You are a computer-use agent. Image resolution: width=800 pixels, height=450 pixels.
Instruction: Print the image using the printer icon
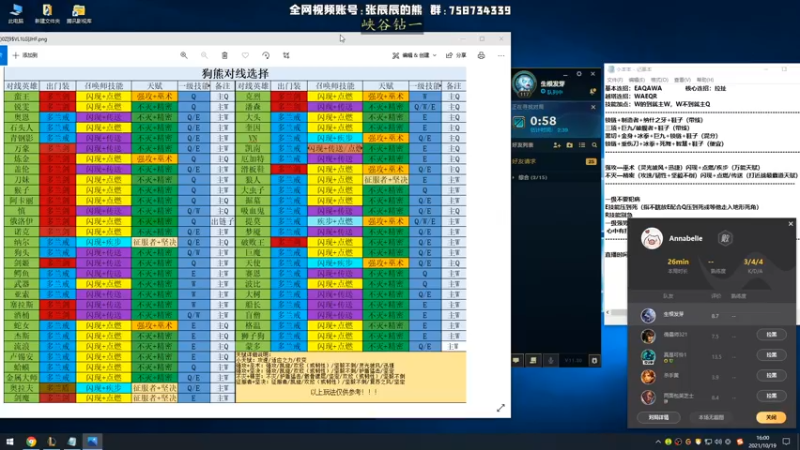click(x=481, y=55)
